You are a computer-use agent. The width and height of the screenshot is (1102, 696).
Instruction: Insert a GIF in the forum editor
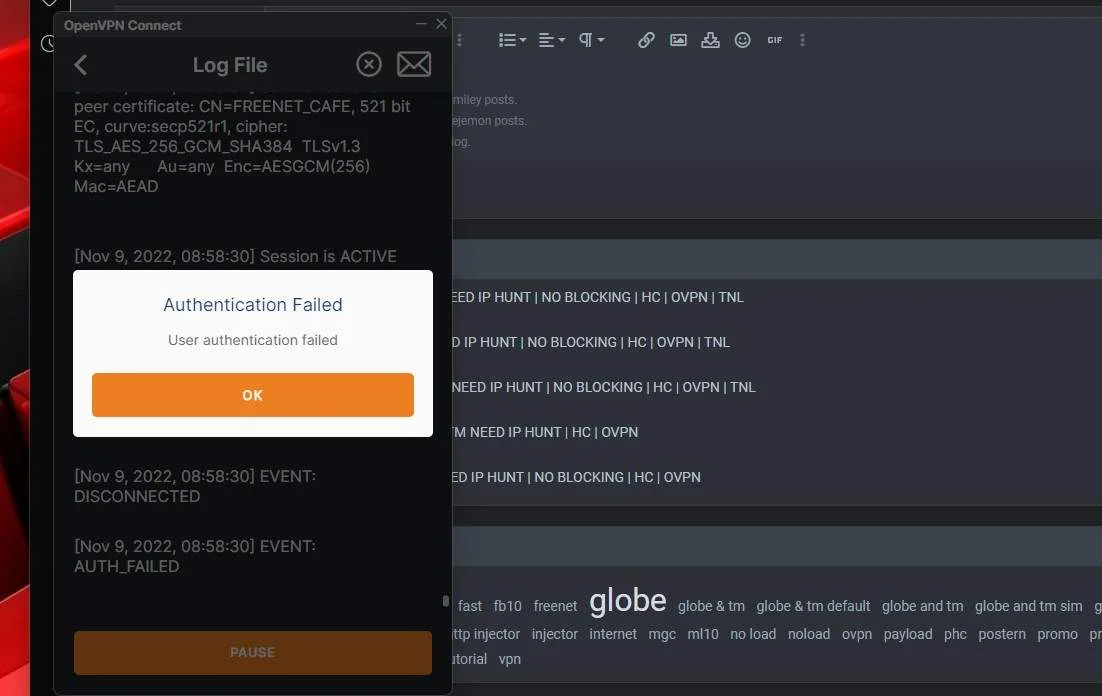point(774,40)
